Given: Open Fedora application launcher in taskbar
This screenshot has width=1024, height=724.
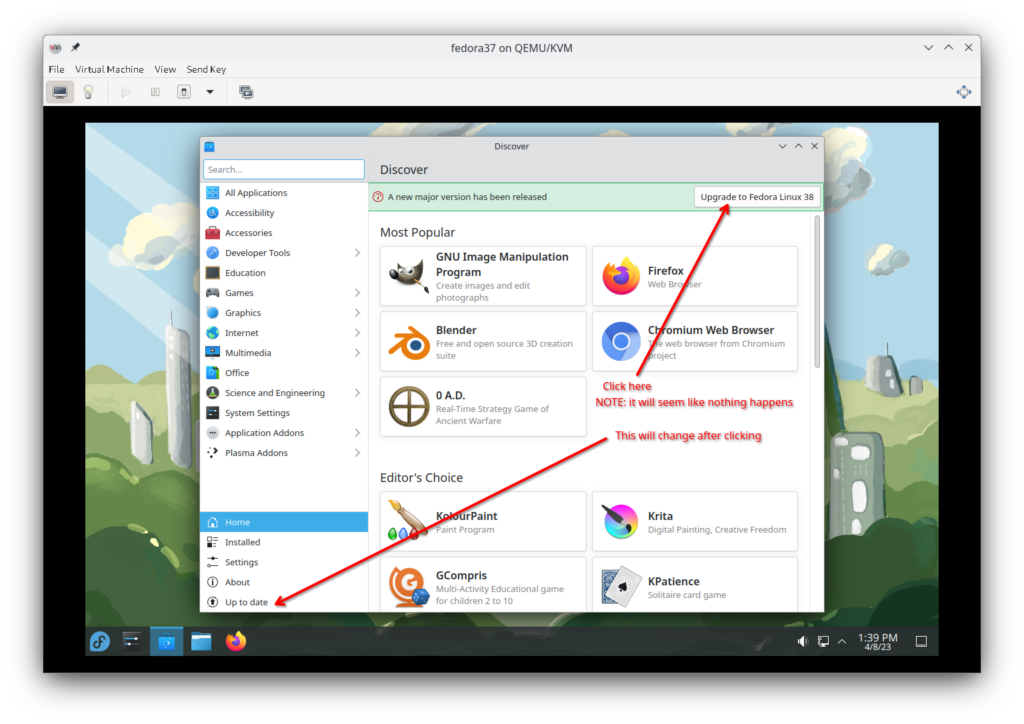Looking at the screenshot, I should 100,642.
